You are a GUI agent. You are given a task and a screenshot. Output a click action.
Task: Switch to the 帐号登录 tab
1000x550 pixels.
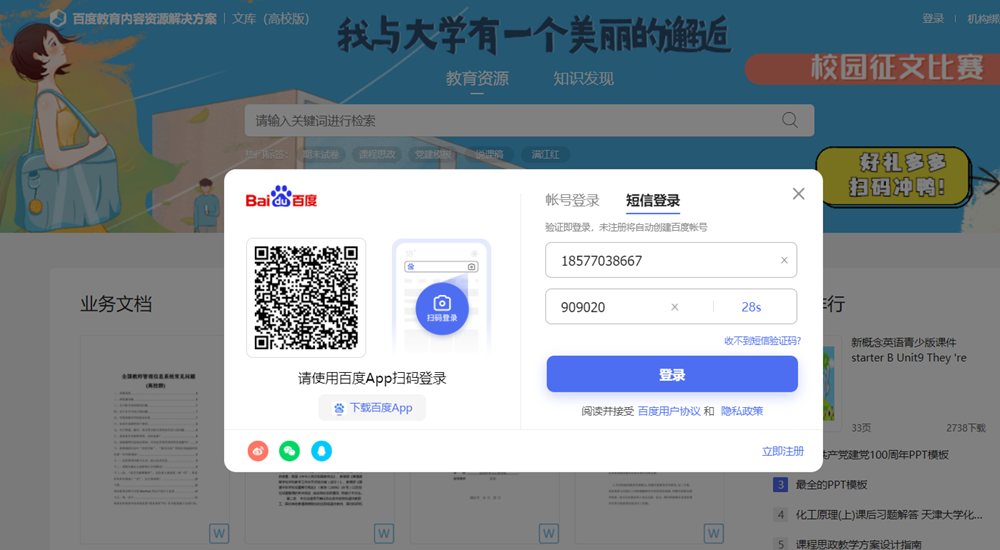(x=572, y=201)
